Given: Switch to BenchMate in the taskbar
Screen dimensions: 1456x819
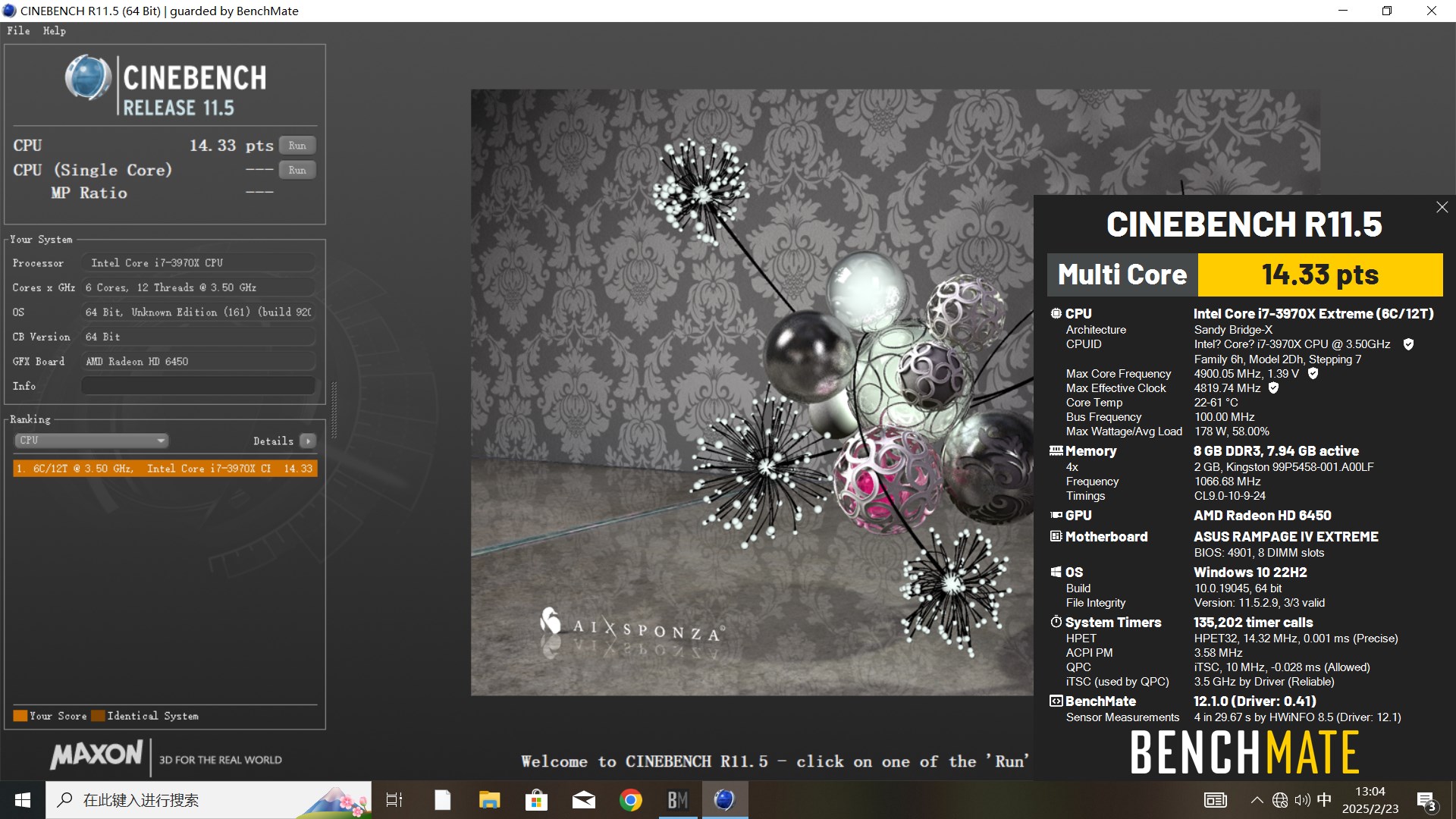Looking at the screenshot, I should 678,800.
